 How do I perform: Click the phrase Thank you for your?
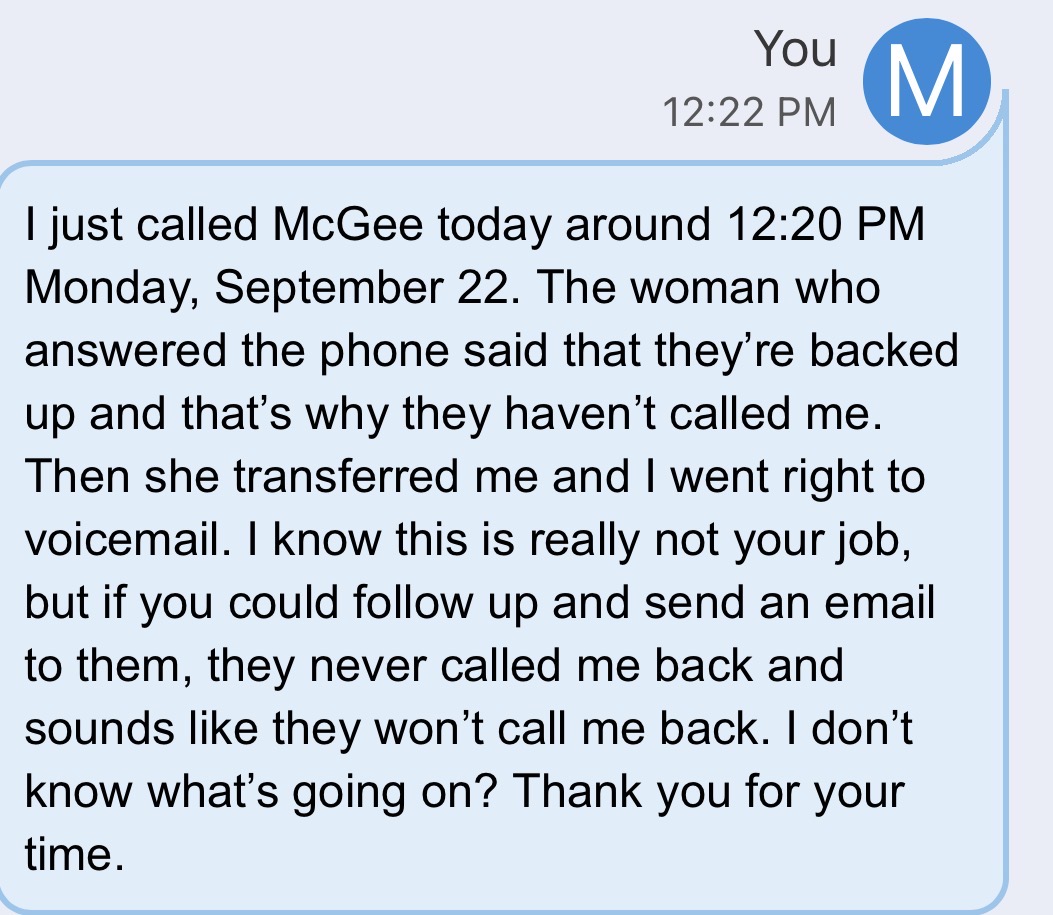[x=708, y=792]
